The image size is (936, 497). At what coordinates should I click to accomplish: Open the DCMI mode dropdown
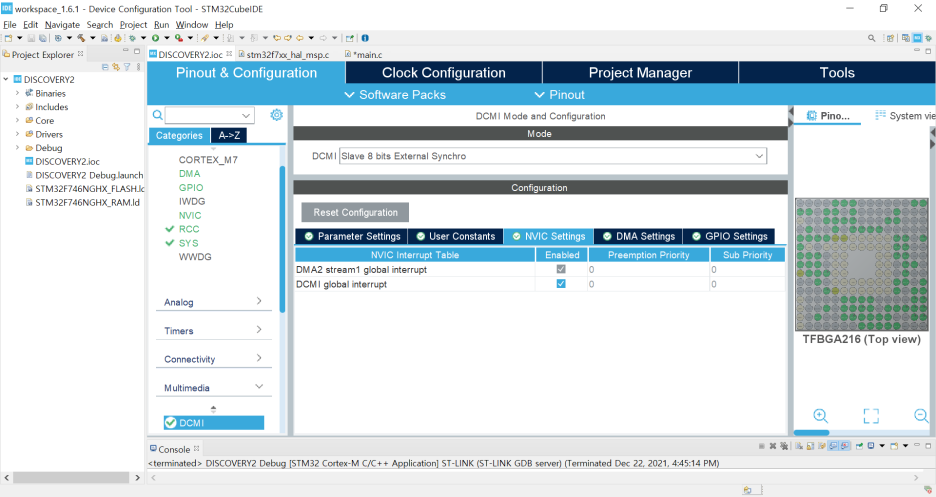759,156
